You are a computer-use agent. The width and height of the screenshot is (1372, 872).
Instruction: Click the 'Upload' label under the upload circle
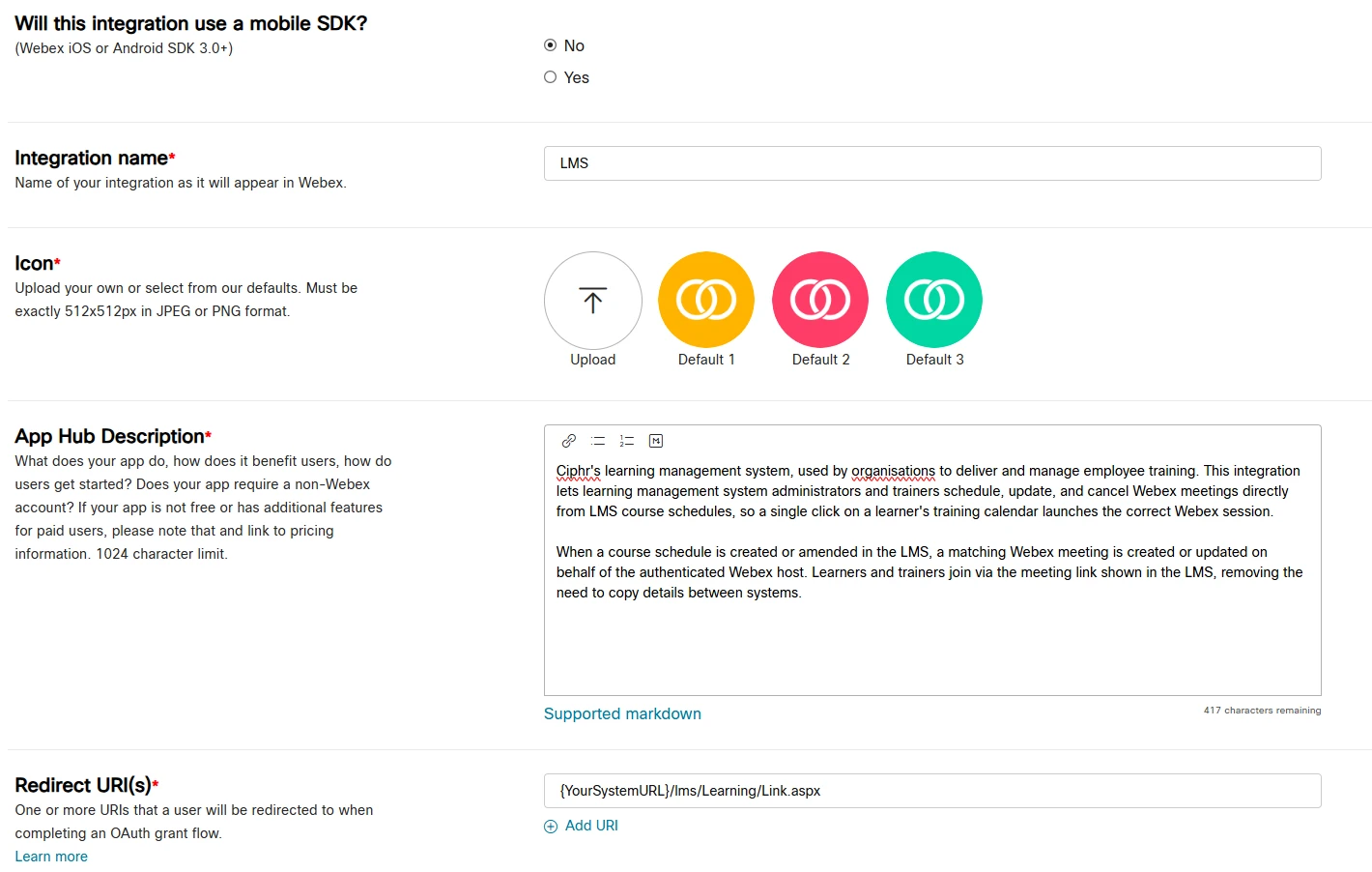click(x=592, y=360)
